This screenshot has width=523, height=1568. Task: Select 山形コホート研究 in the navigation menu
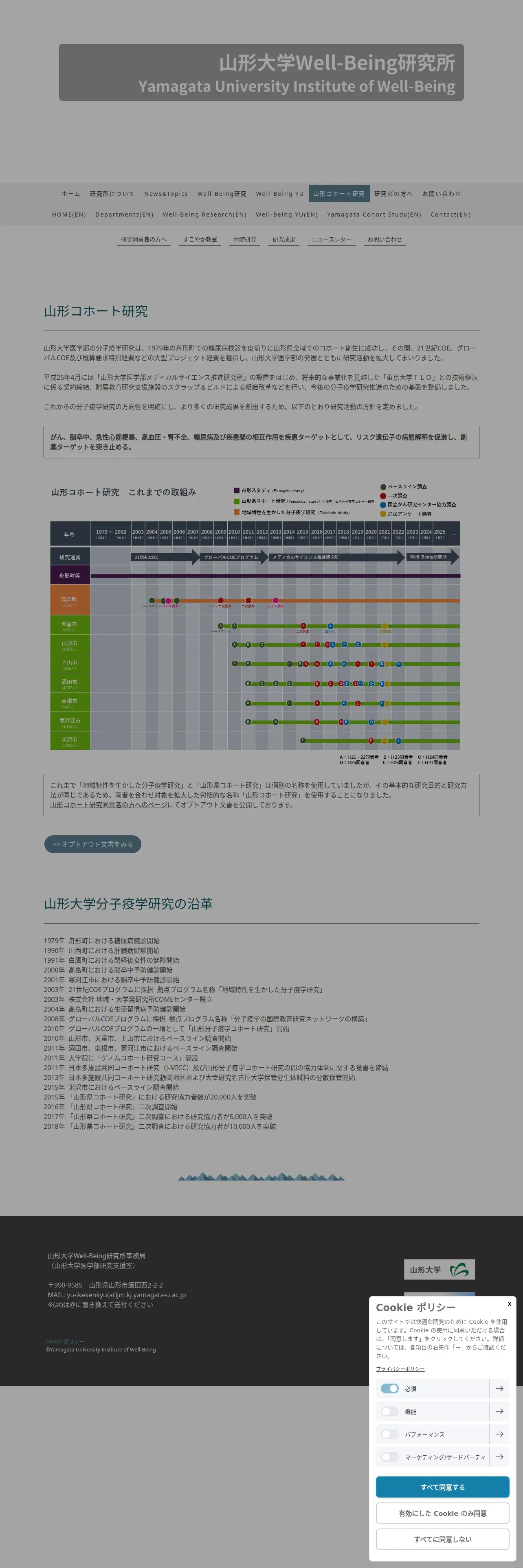[x=338, y=194]
